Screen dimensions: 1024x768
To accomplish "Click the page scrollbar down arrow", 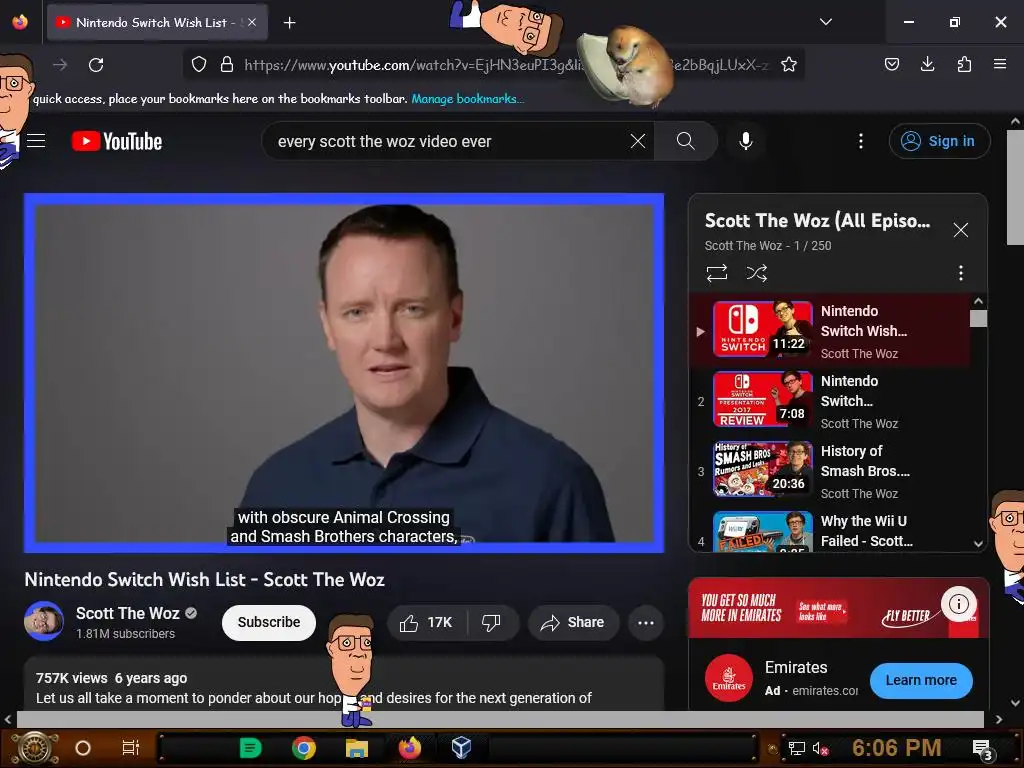I will coord(1015,703).
